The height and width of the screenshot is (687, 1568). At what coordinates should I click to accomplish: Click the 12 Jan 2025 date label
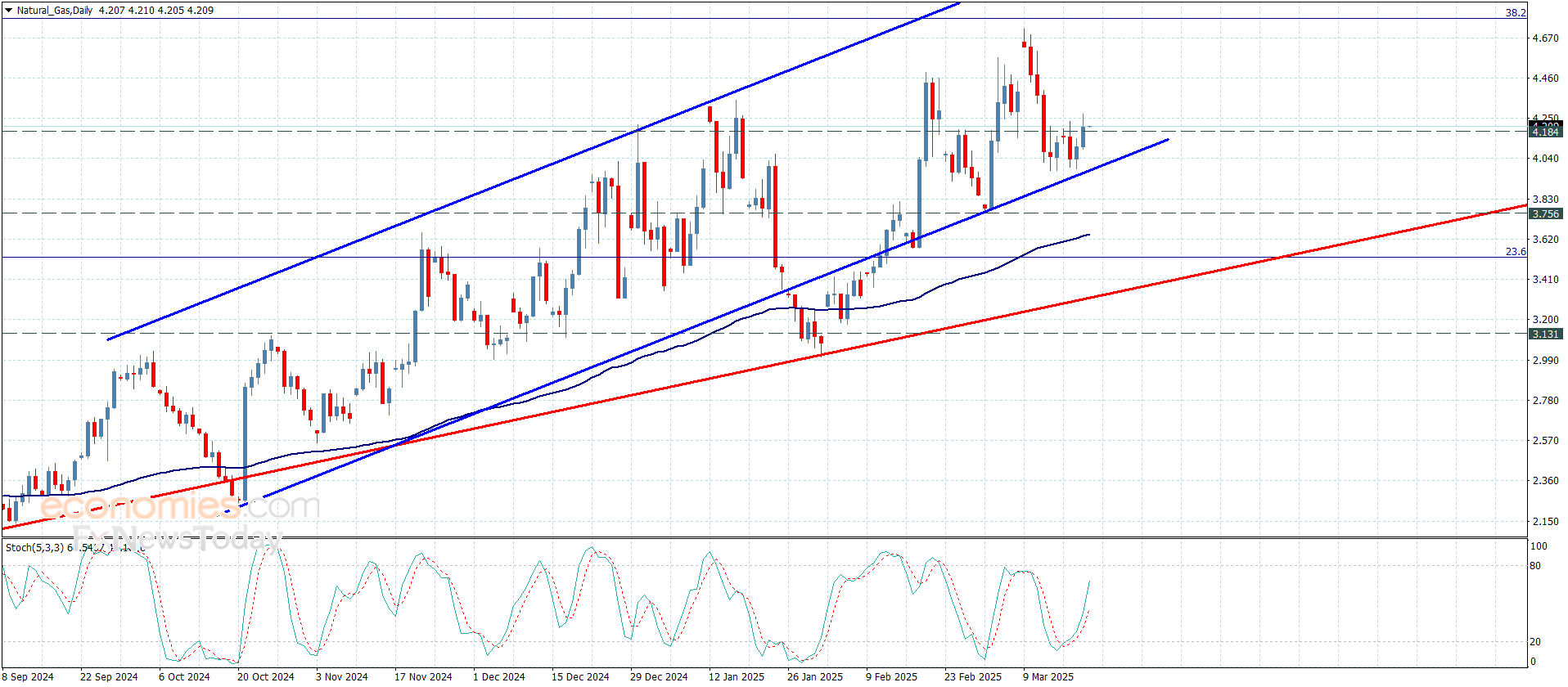[736, 676]
